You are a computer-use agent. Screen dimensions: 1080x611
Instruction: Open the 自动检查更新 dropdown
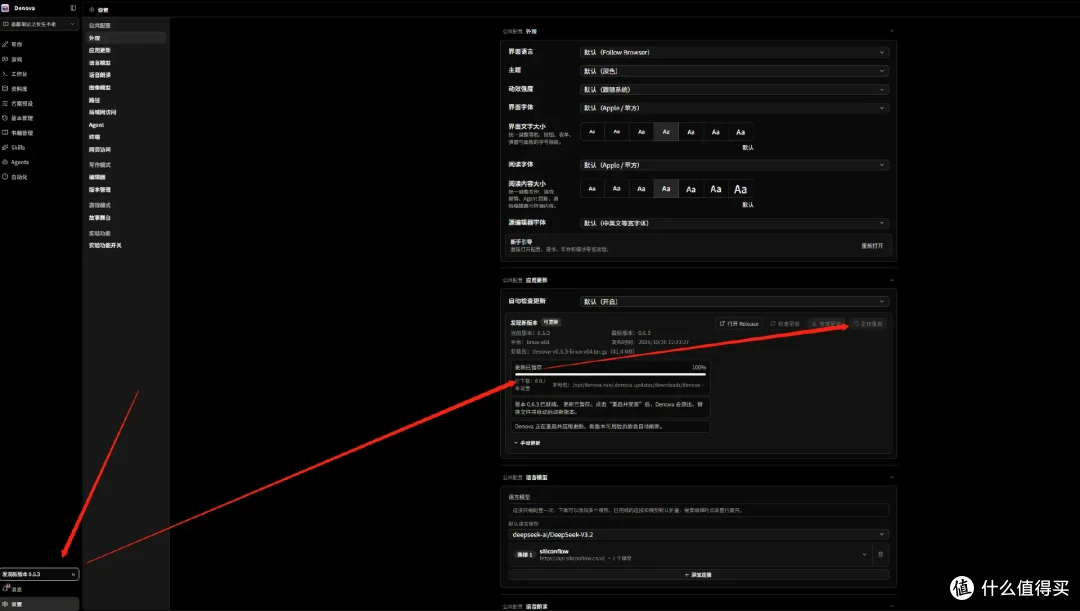[734, 302]
